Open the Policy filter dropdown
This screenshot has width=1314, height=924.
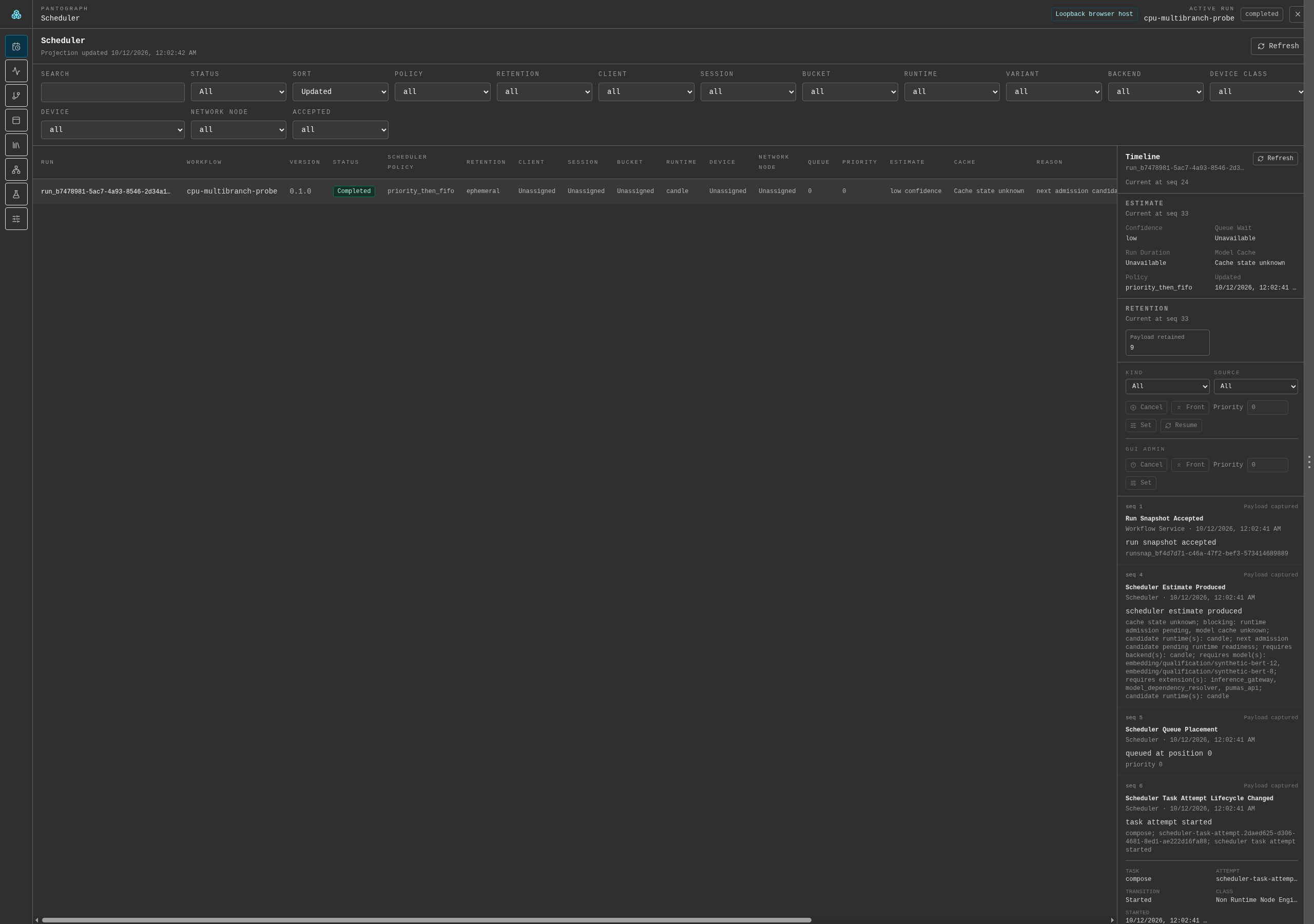click(x=442, y=92)
